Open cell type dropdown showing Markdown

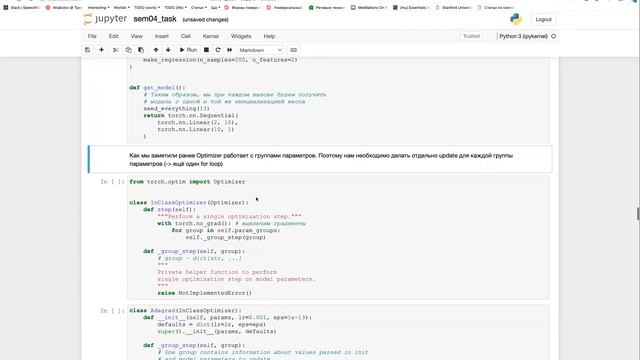point(260,50)
